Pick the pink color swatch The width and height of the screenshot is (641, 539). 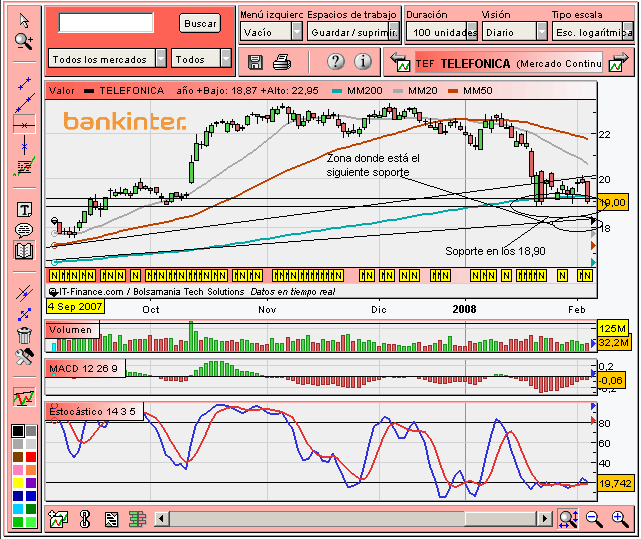[18, 470]
